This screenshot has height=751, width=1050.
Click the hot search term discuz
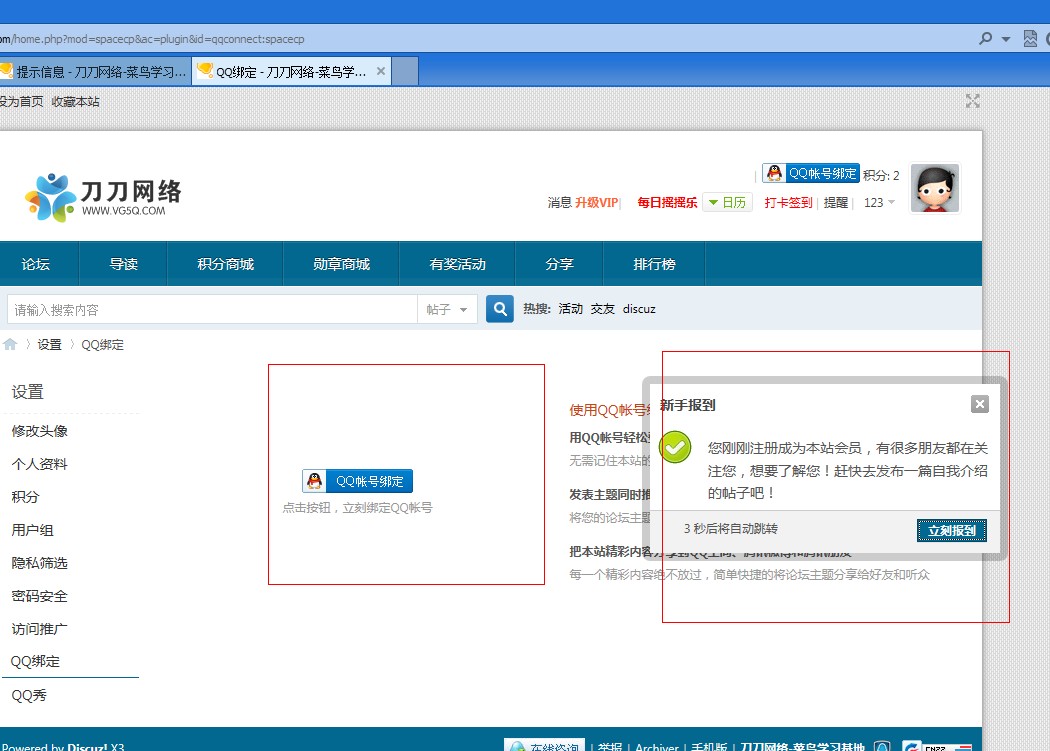click(x=639, y=309)
